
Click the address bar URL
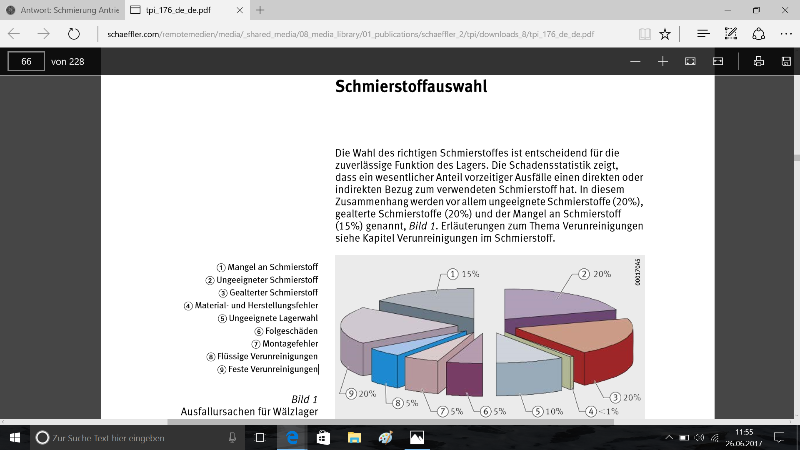pyautogui.click(x=350, y=34)
